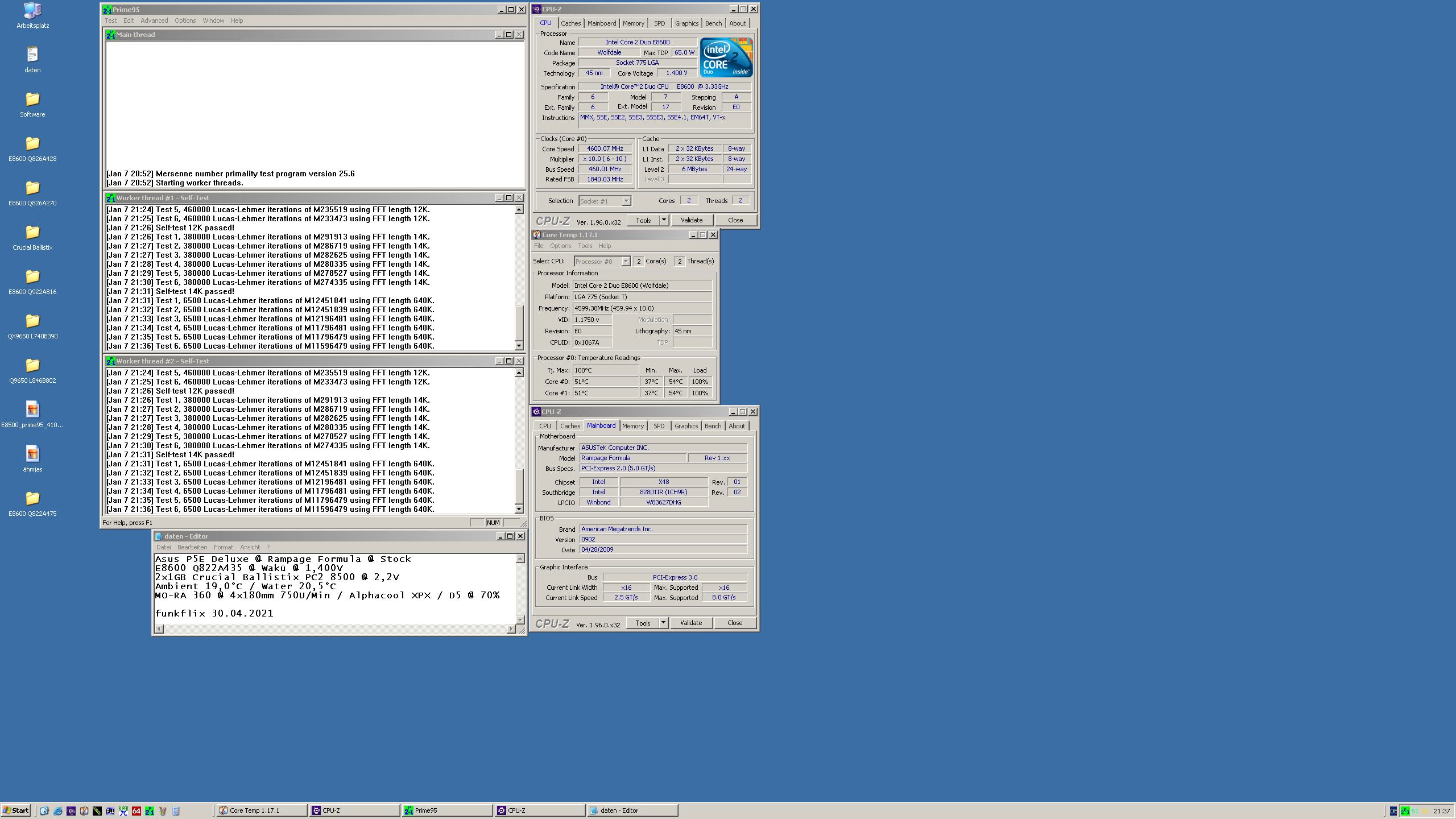Click the Core Voltage value 1.400 V
1456x819 pixels.
click(x=676, y=73)
